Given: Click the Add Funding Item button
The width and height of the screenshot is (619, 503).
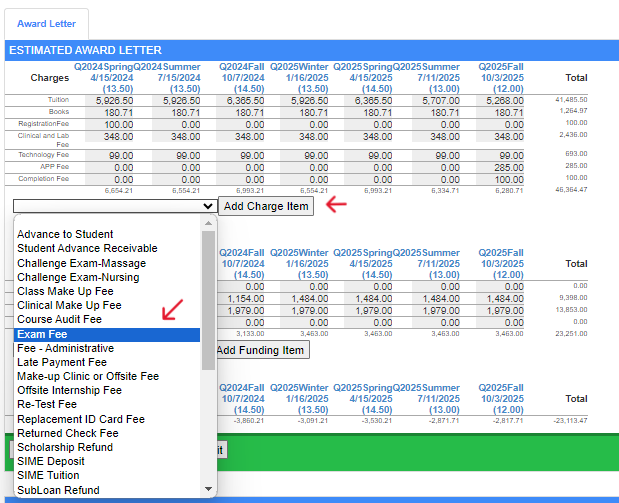Looking at the screenshot, I should click(x=262, y=350).
